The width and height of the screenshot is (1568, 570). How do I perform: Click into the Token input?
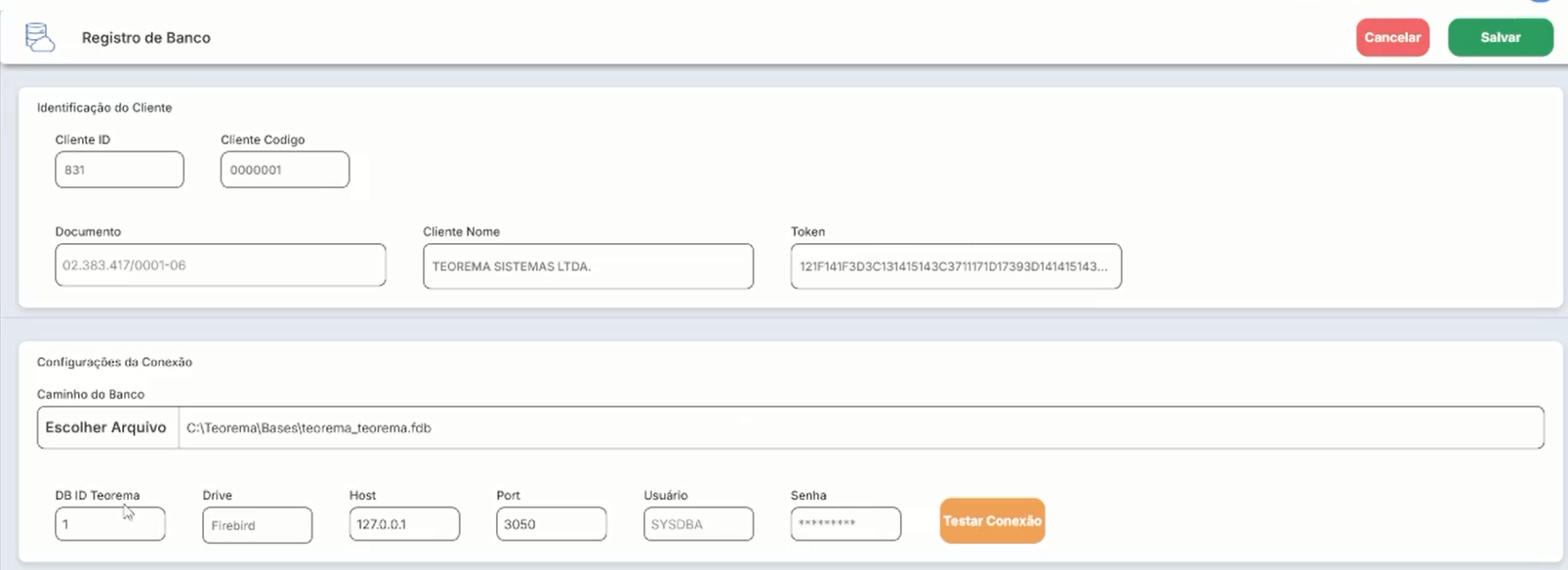(x=956, y=266)
